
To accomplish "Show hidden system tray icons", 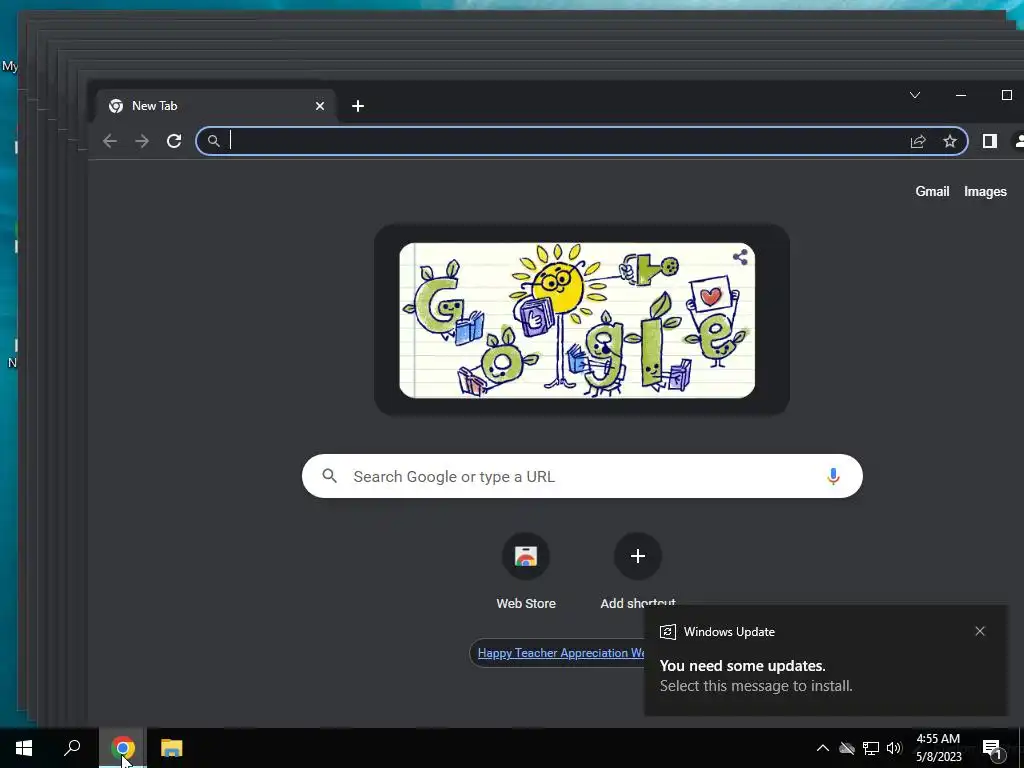I will (823, 748).
